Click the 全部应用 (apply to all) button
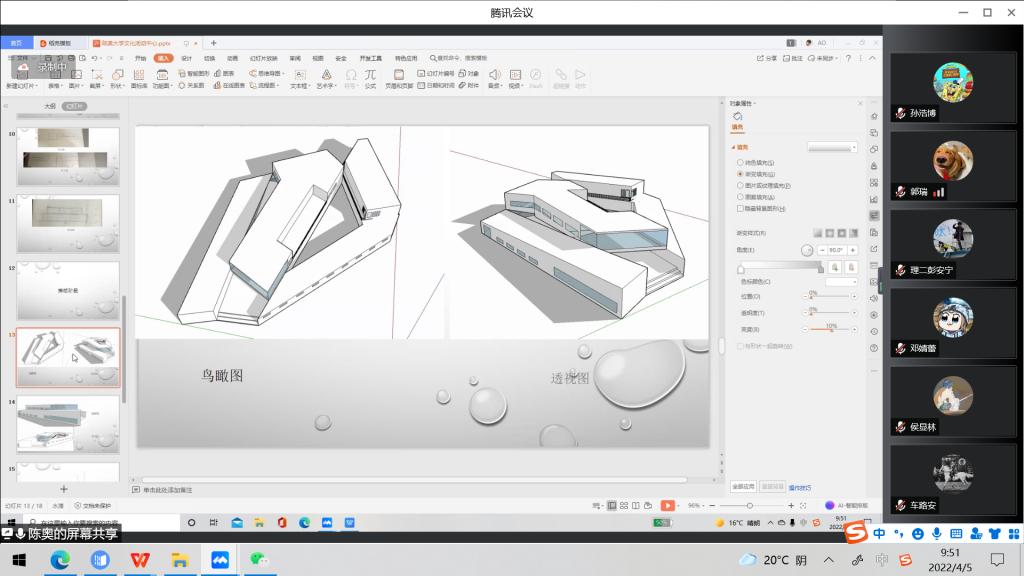Viewport: 1024px width, 576px height. coord(743,486)
